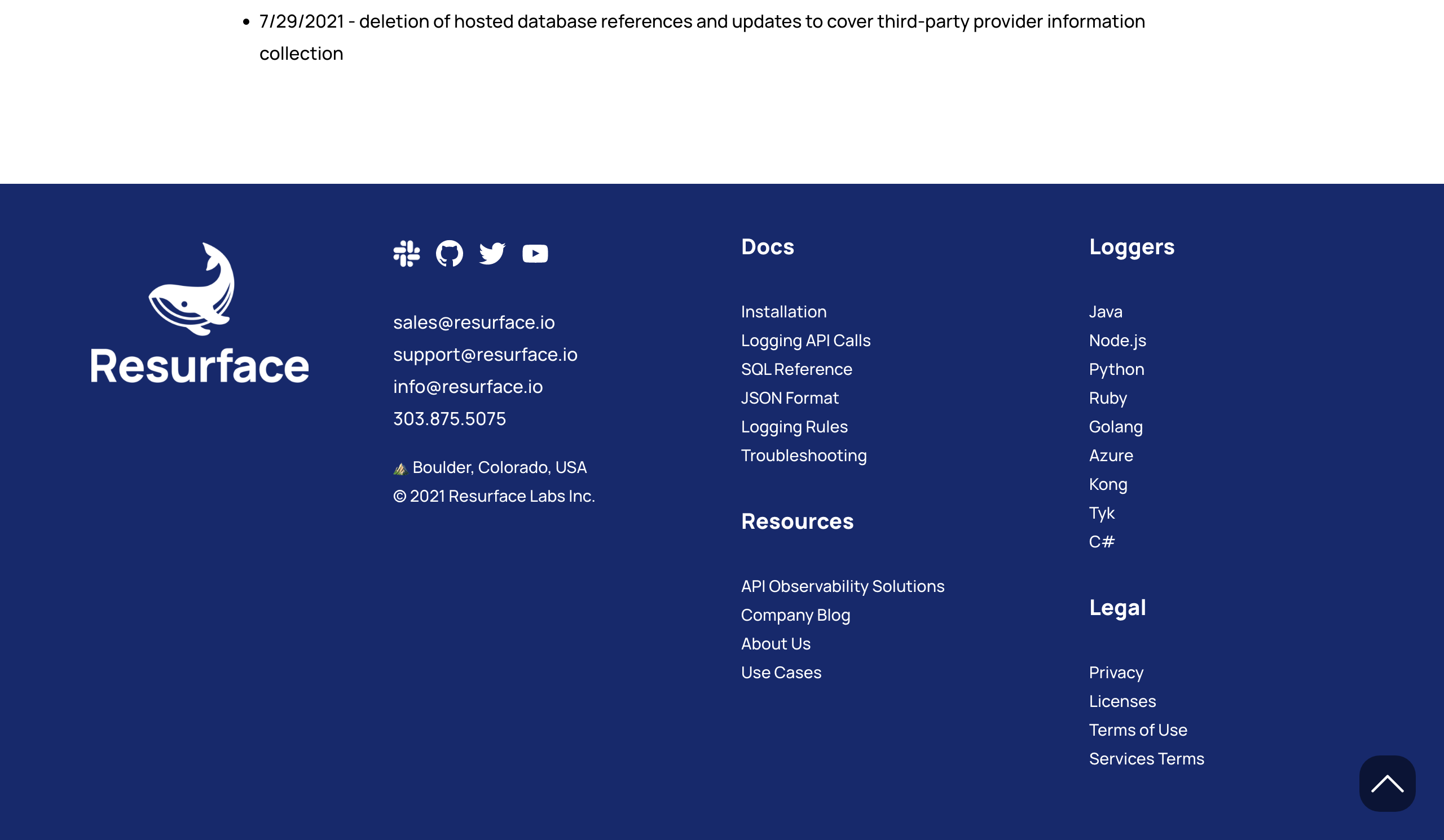The height and width of the screenshot is (840, 1444).
Task: Open the Privacy legal link
Action: click(x=1116, y=672)
